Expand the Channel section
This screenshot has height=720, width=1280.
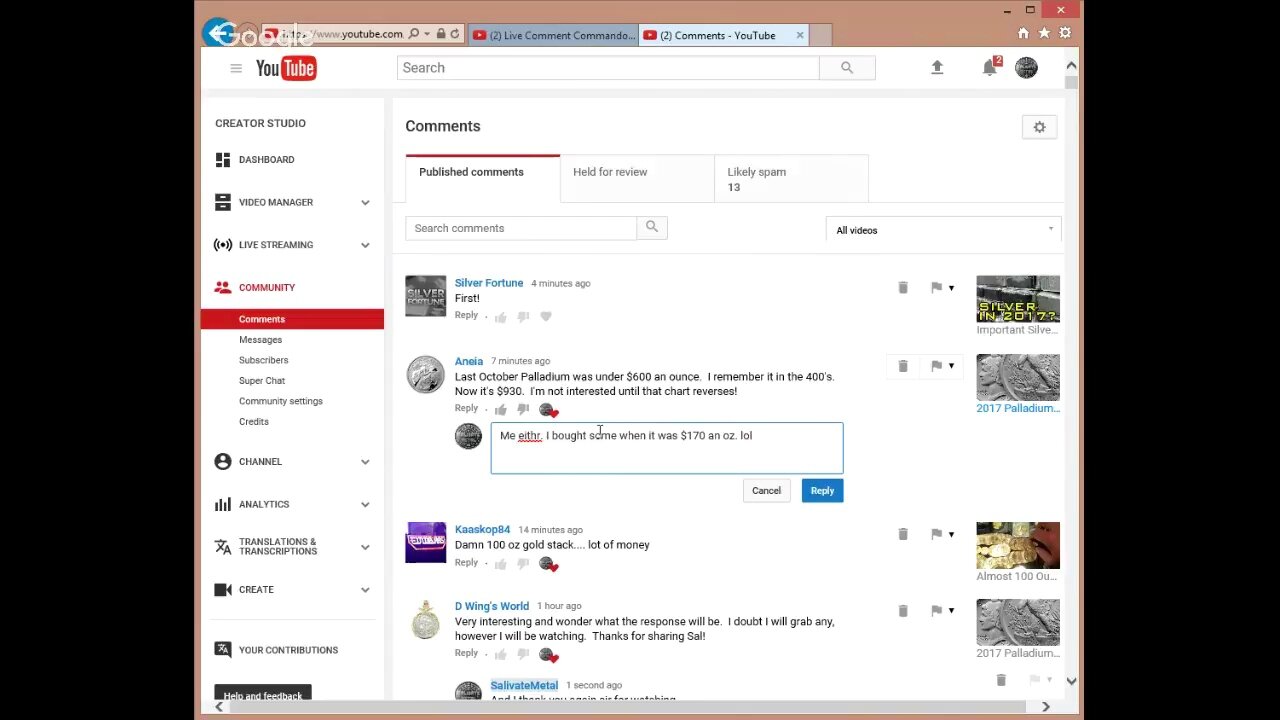[365, 462]
